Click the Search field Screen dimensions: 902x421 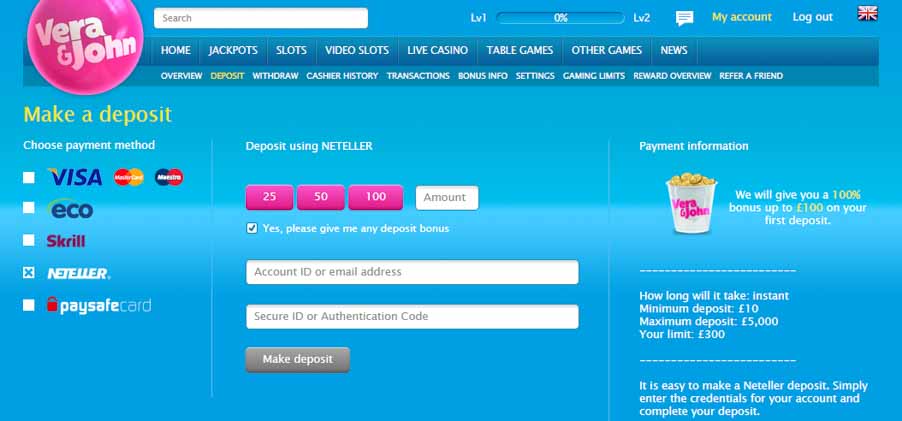click(x=261, y=18)
